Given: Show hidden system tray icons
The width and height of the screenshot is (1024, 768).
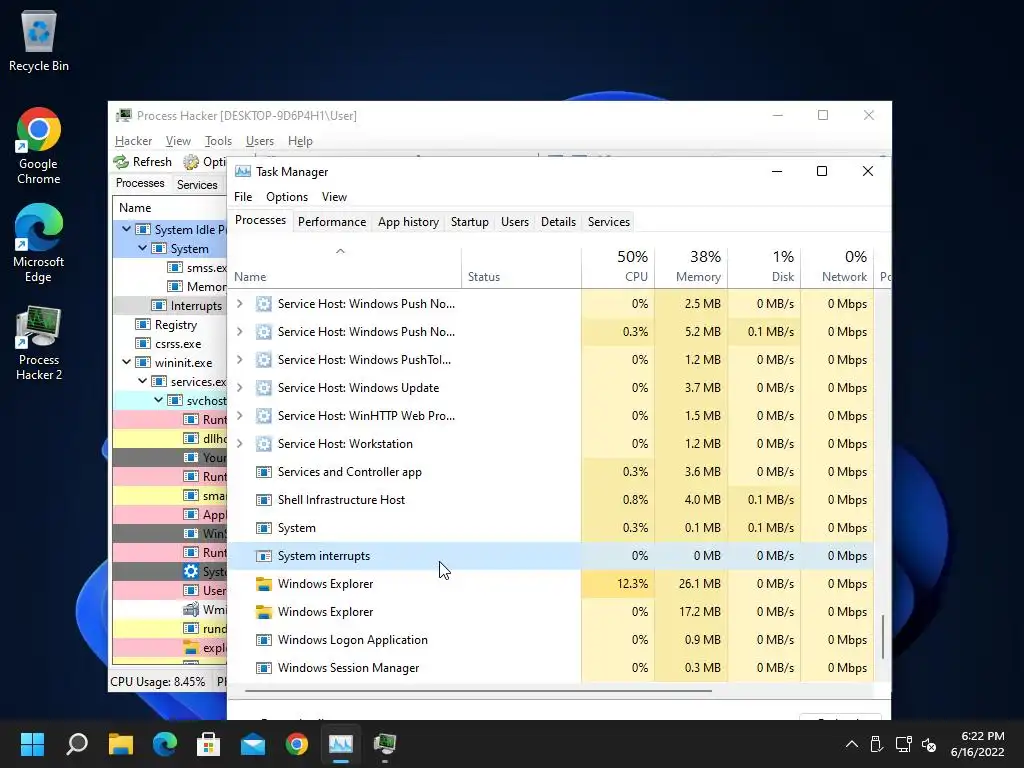Looking at the screenshot, I should coord(852,744).
